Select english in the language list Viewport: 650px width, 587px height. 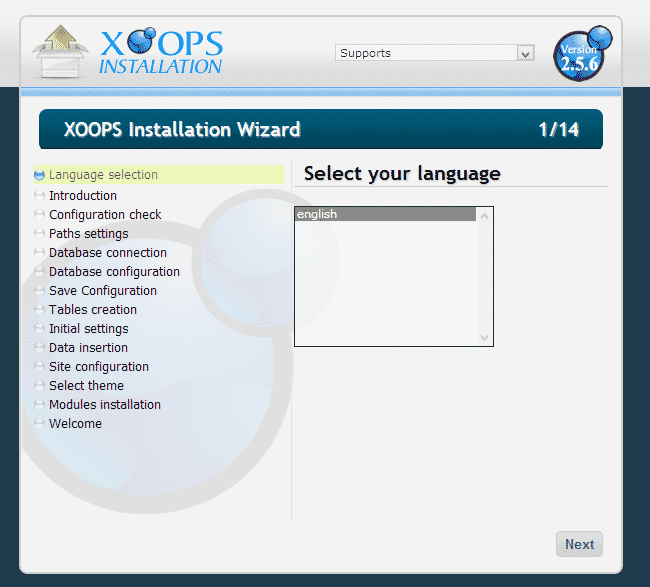coord(385,214)
